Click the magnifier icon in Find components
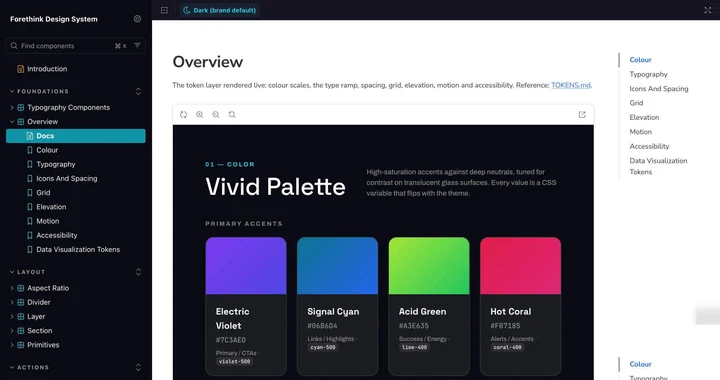The height and width of the screenshot is (380, 720). pyautogui.click(x=14, y=46)
